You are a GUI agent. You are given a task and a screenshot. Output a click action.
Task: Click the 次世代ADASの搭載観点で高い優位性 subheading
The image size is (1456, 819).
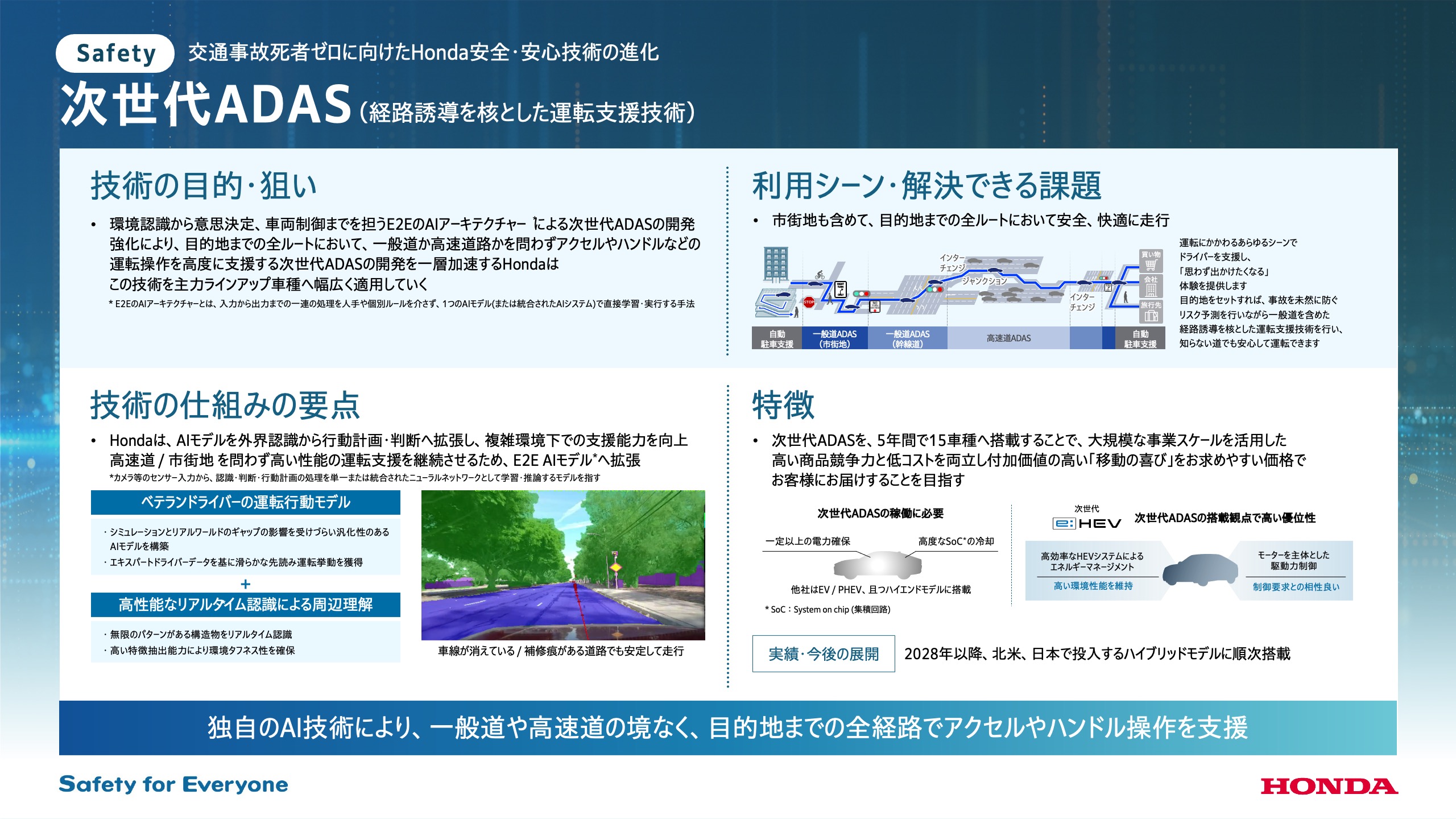point(1225,518)
